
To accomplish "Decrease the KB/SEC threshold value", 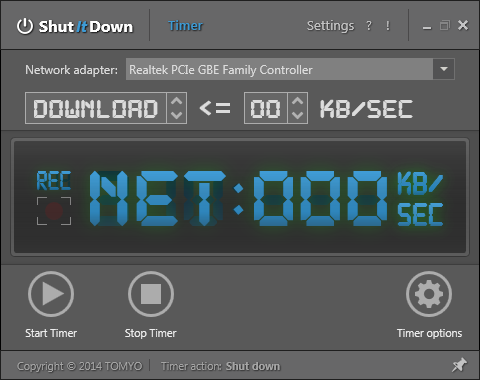I will click(297, 115).
